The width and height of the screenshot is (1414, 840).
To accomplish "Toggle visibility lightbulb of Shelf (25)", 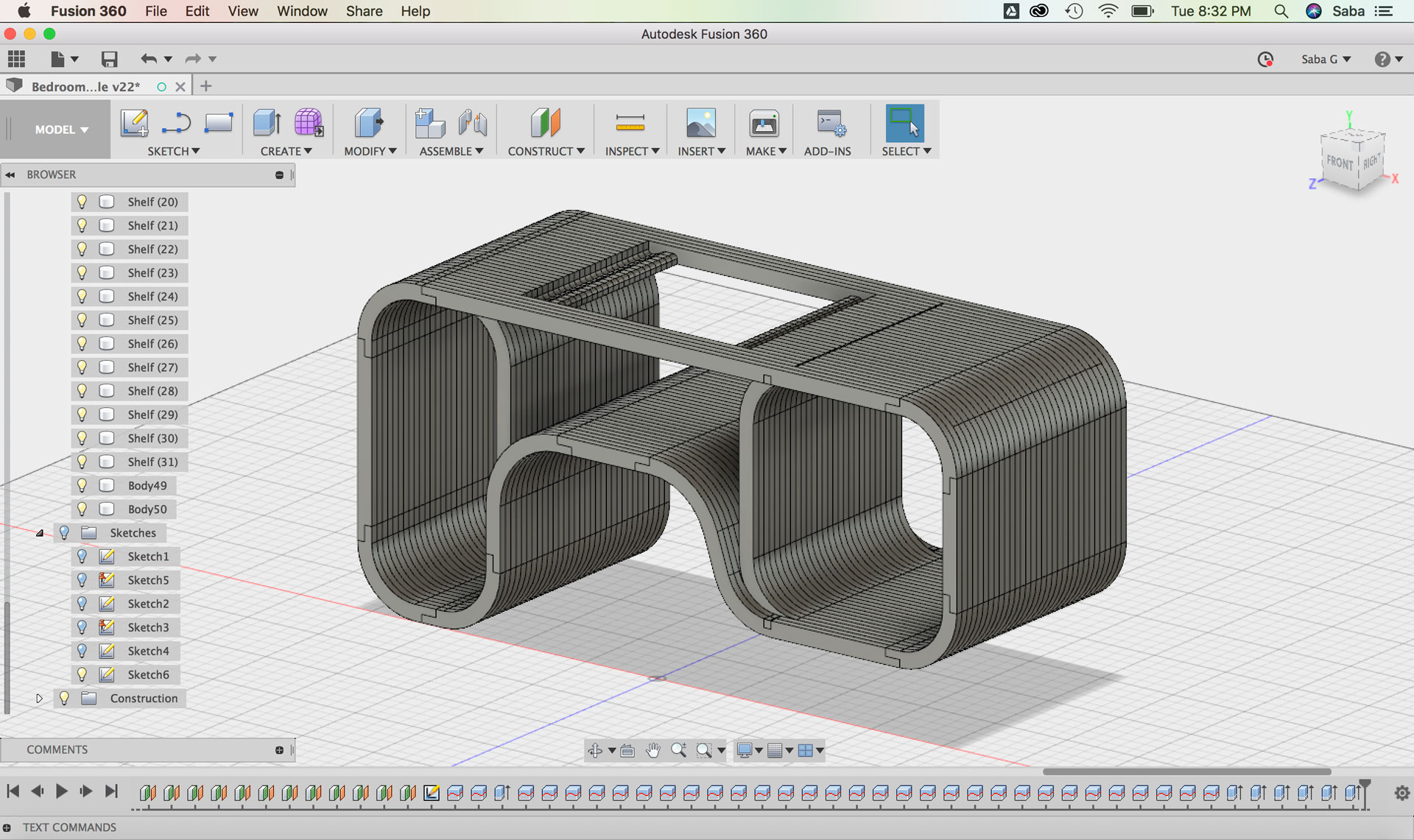I will click(82, 320).
